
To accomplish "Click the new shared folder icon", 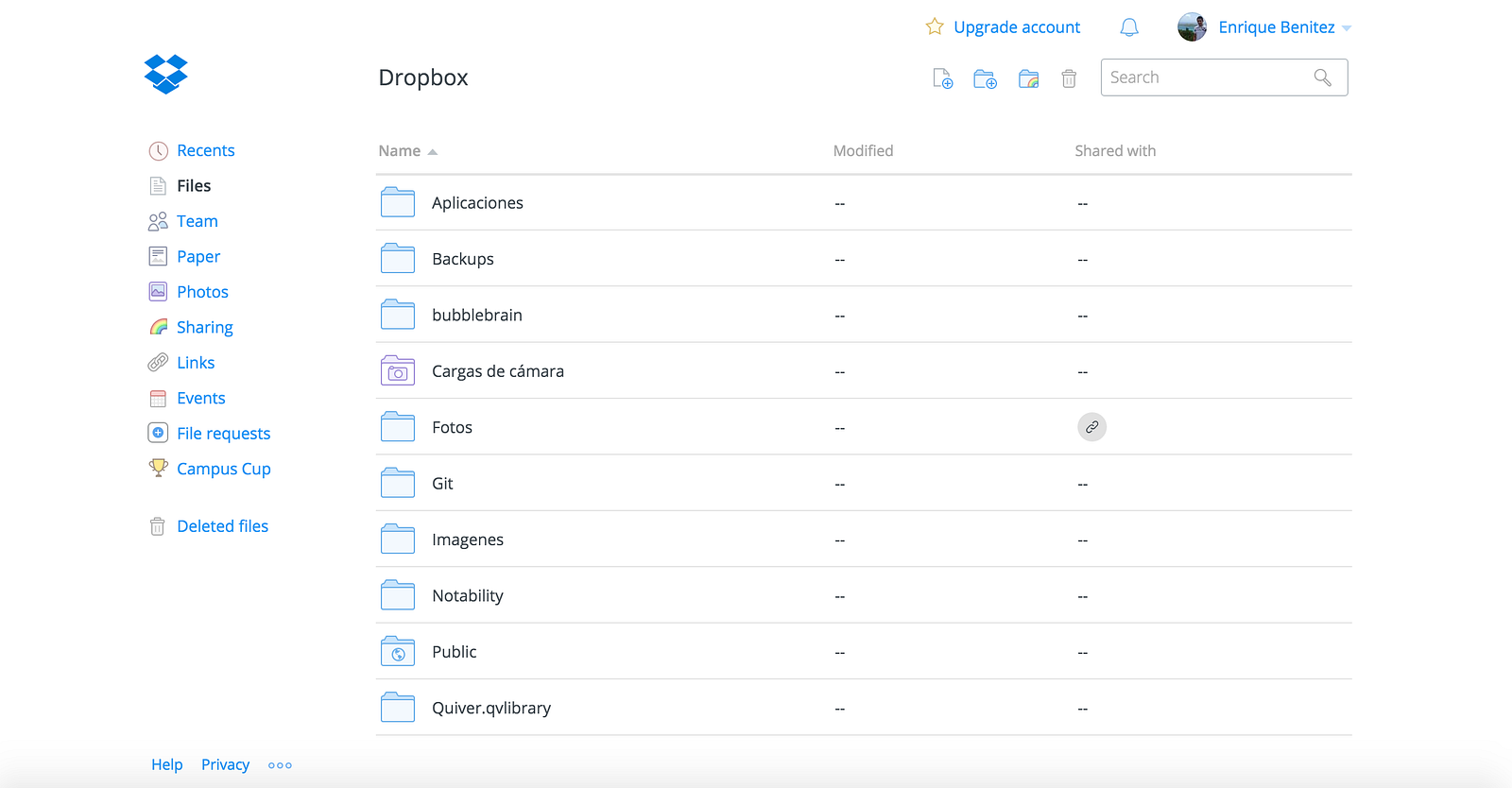I will click(1029, 78).
